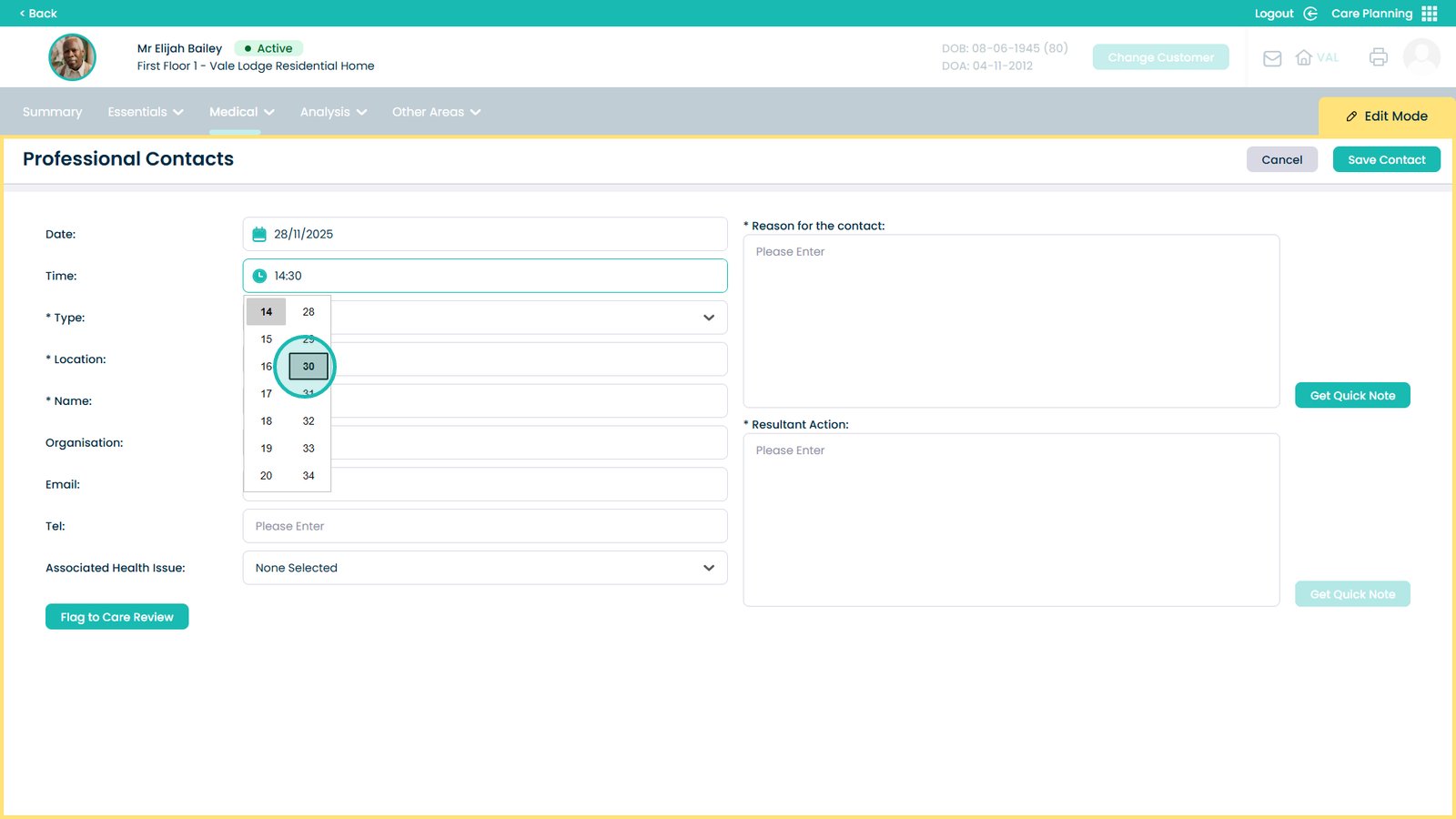Click the Logout icon
1456x819 pixels.
pyautogui.click(x=1310, y=14)
